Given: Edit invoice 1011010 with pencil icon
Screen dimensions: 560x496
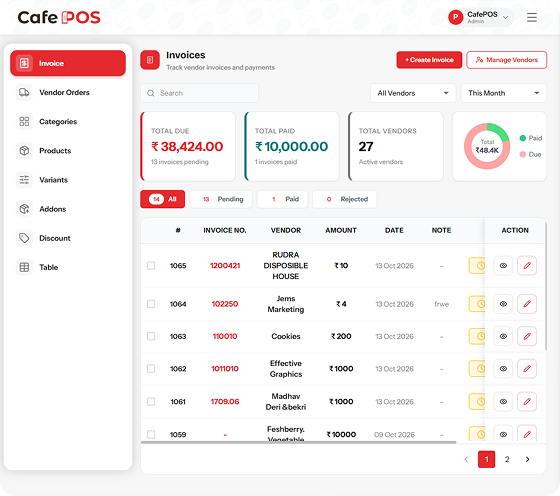Looking at the screenshot, I should [x=527, y=369].
